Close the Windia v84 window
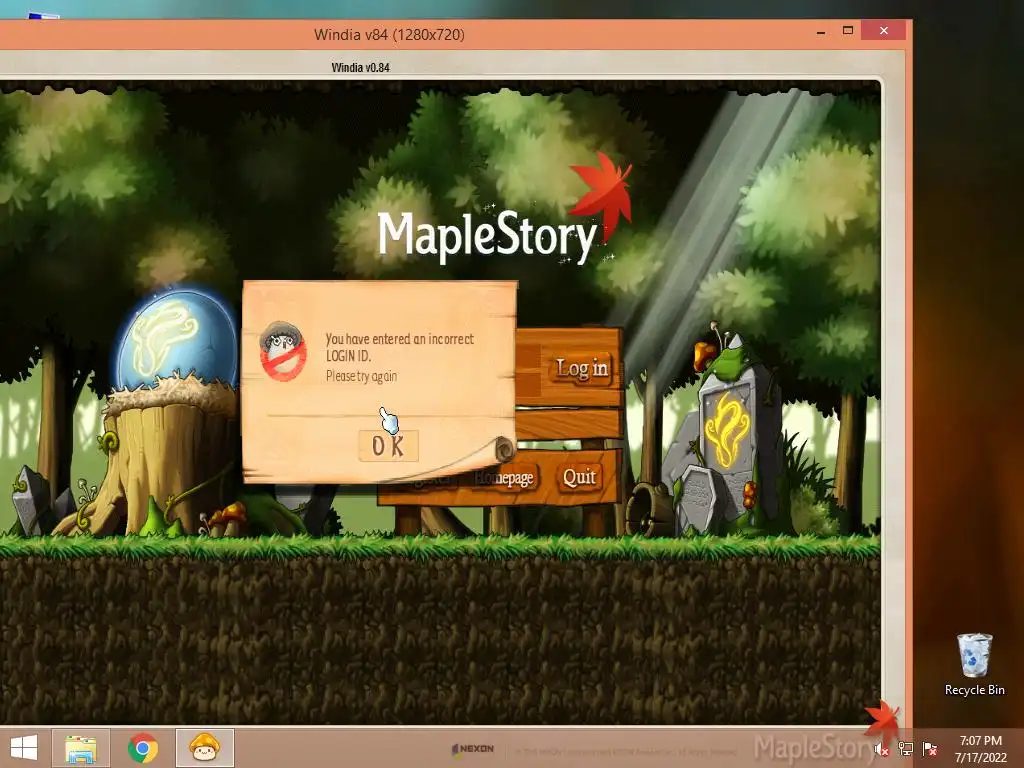Screen dimensions: 1024x768 pyautogui.click(x=884, y=31)
